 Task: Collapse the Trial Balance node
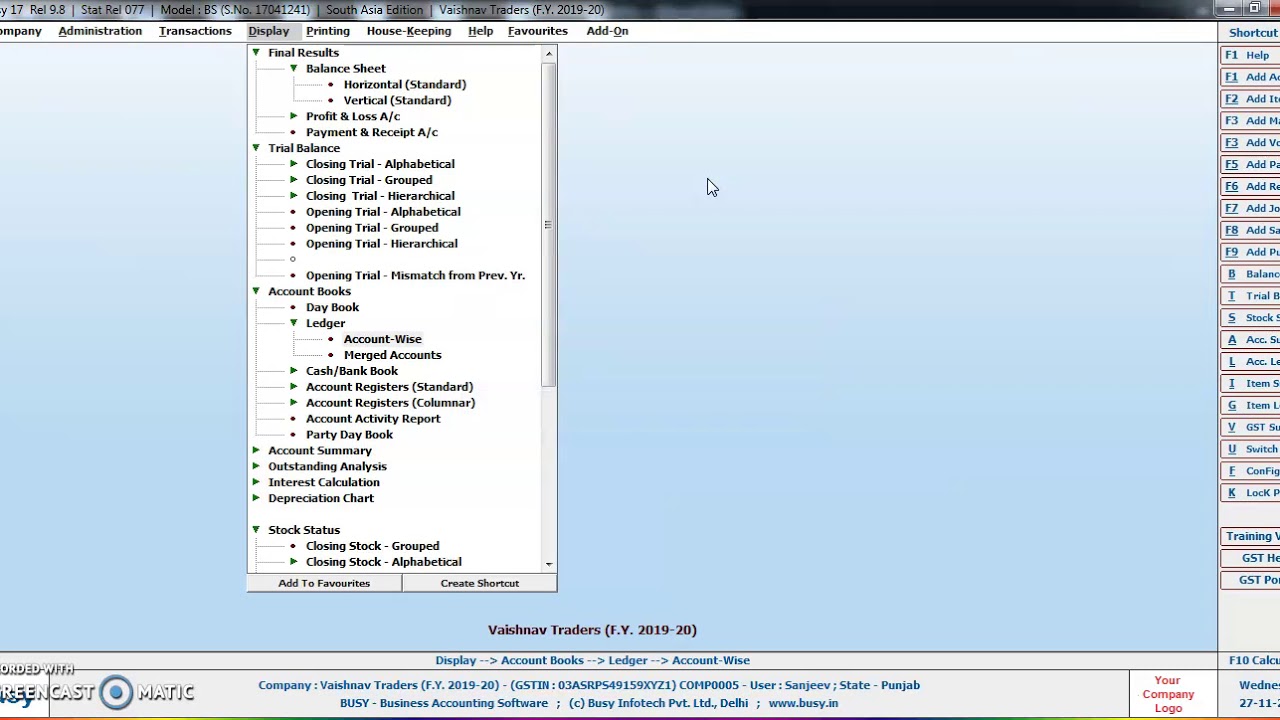pyautogui.click(x=256, y=148)
